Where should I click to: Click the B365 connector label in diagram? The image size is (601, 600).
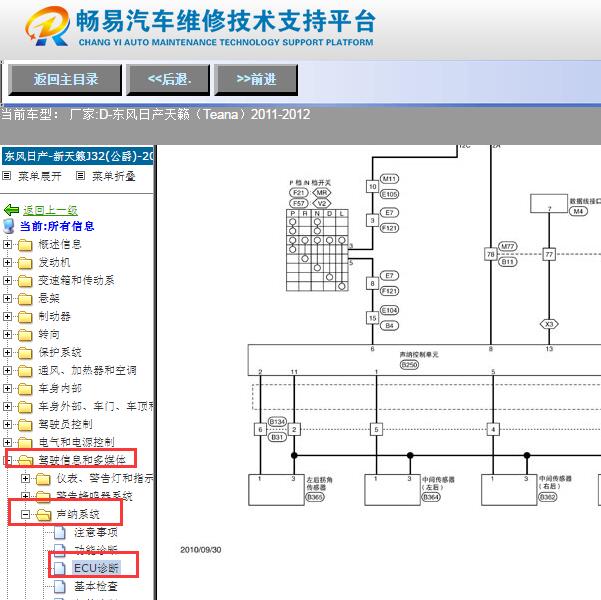pyautogui.click(x=315, y=497)
